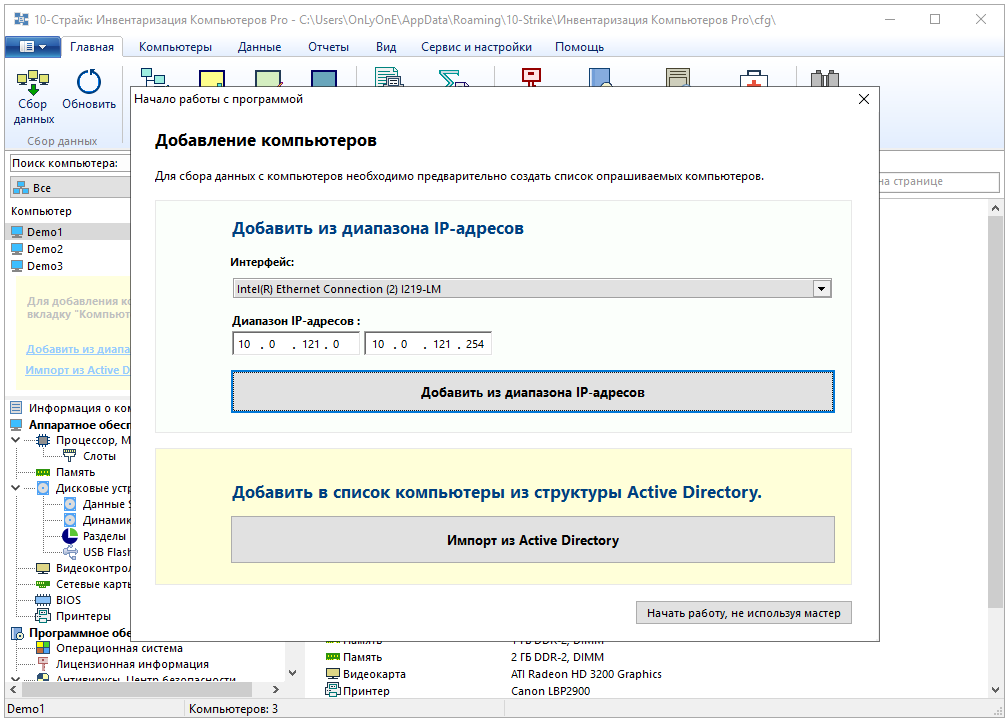The width and height of the screenshot is (1008, 720).
Task: Open the blue application menu button
Action: pyautogui.click(x=32, y=46)
